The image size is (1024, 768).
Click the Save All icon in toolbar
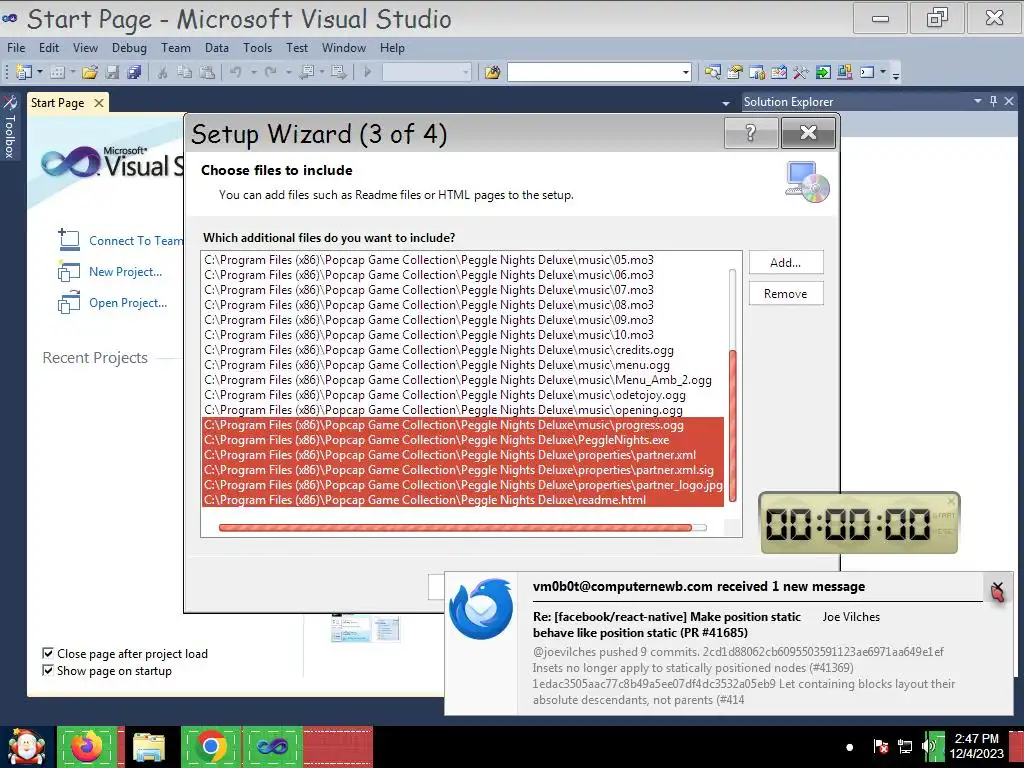(135, 72)
